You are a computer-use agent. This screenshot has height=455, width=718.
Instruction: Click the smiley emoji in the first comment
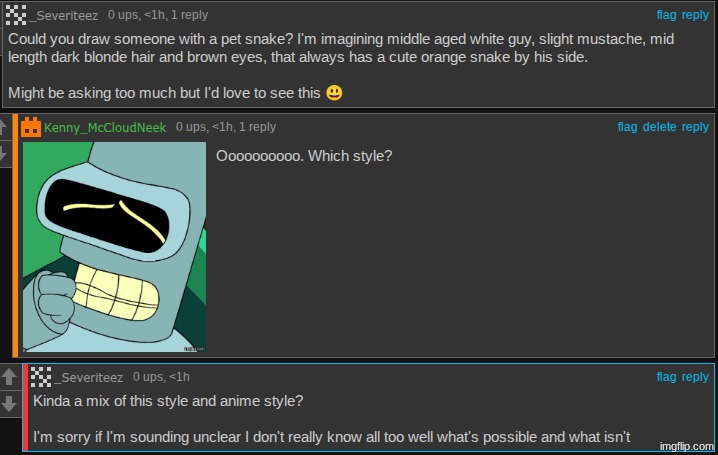click(334, 93)
